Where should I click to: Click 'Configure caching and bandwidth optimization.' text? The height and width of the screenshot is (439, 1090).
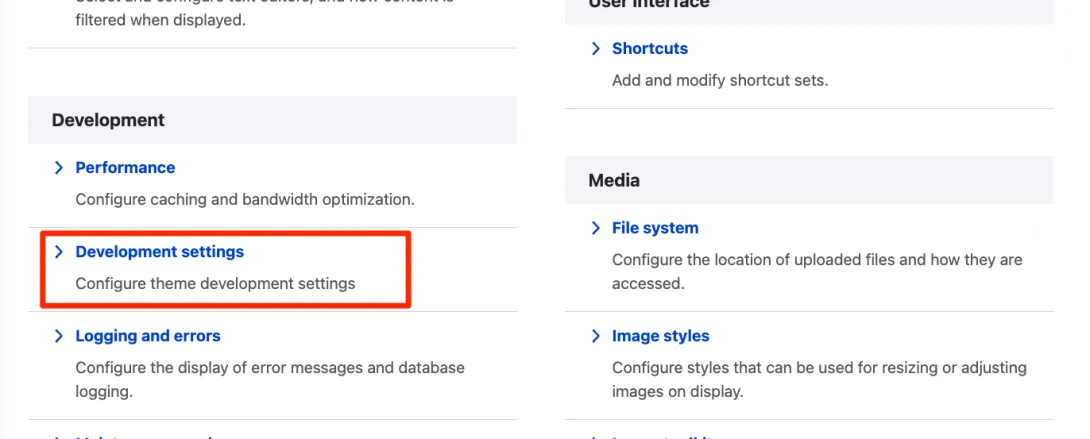coord(245,199)
